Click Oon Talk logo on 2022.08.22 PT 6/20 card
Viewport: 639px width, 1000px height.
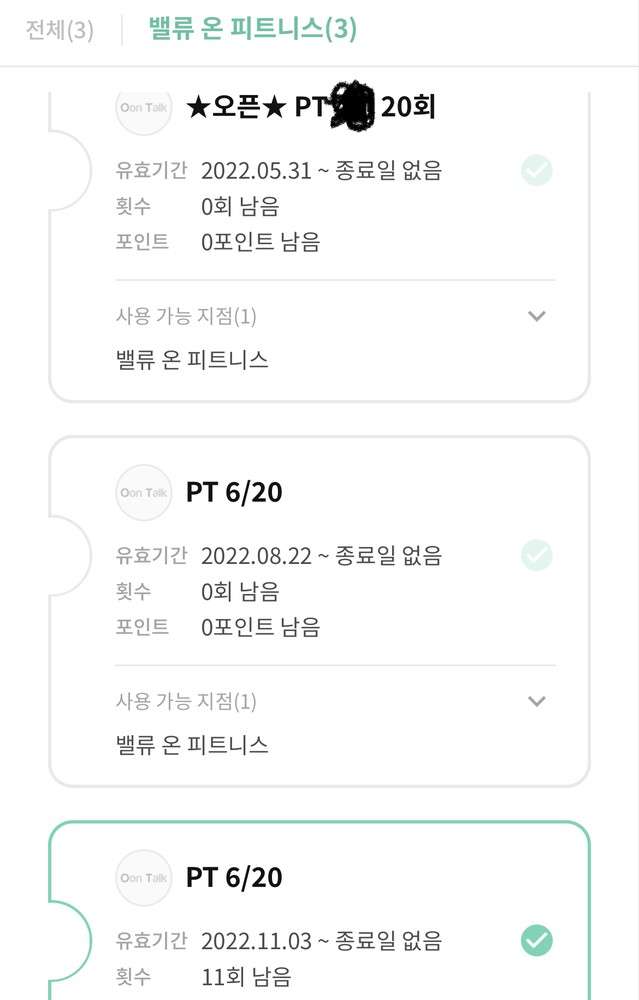click(x=144, y=492)
